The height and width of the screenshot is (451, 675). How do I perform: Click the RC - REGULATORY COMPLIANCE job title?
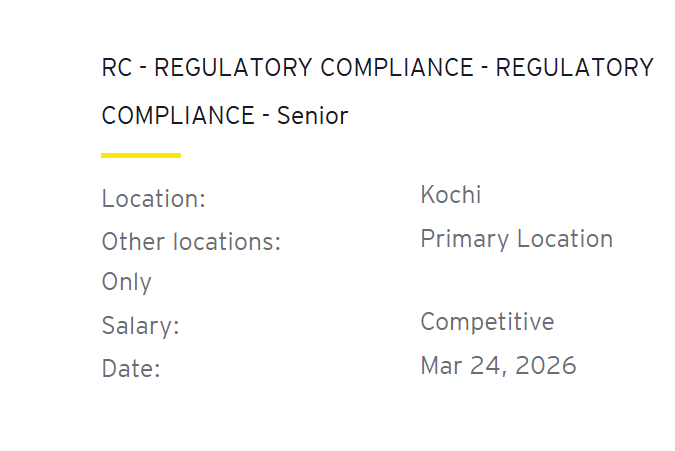tap(377, 68)
